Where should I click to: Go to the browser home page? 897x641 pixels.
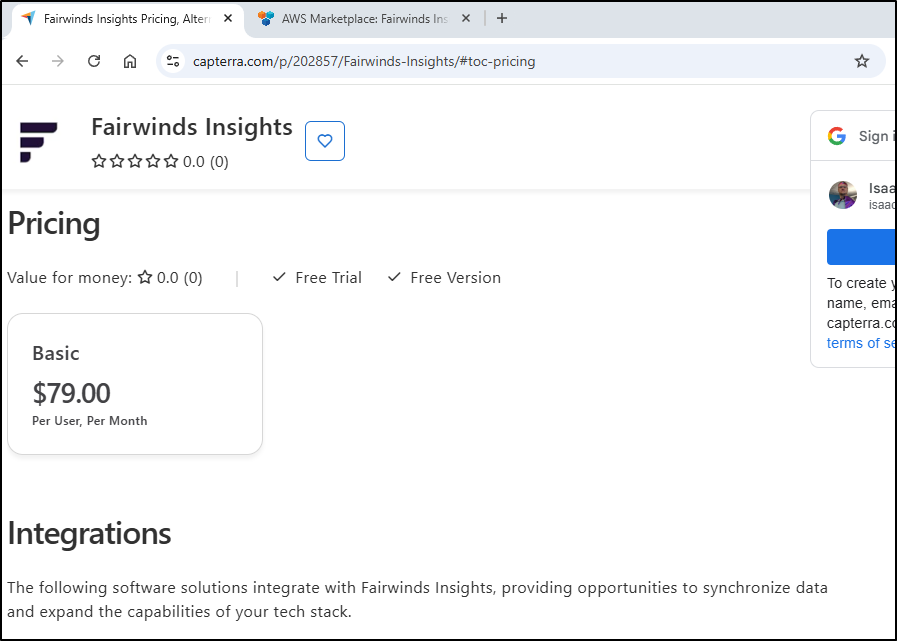(x=130, y=61)
